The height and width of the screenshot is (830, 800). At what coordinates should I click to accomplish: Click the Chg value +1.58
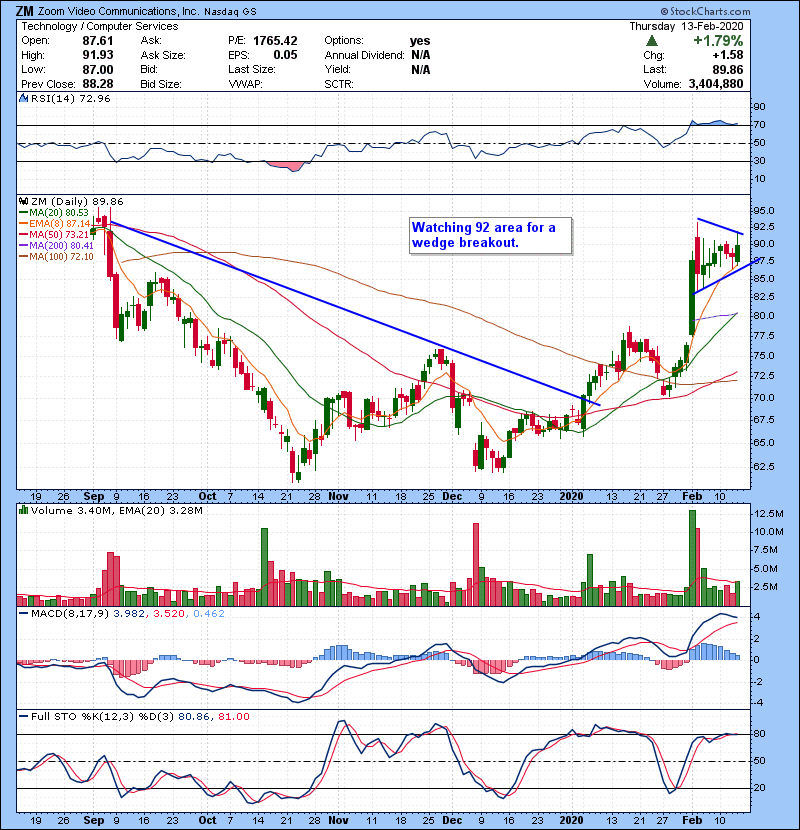727,55
